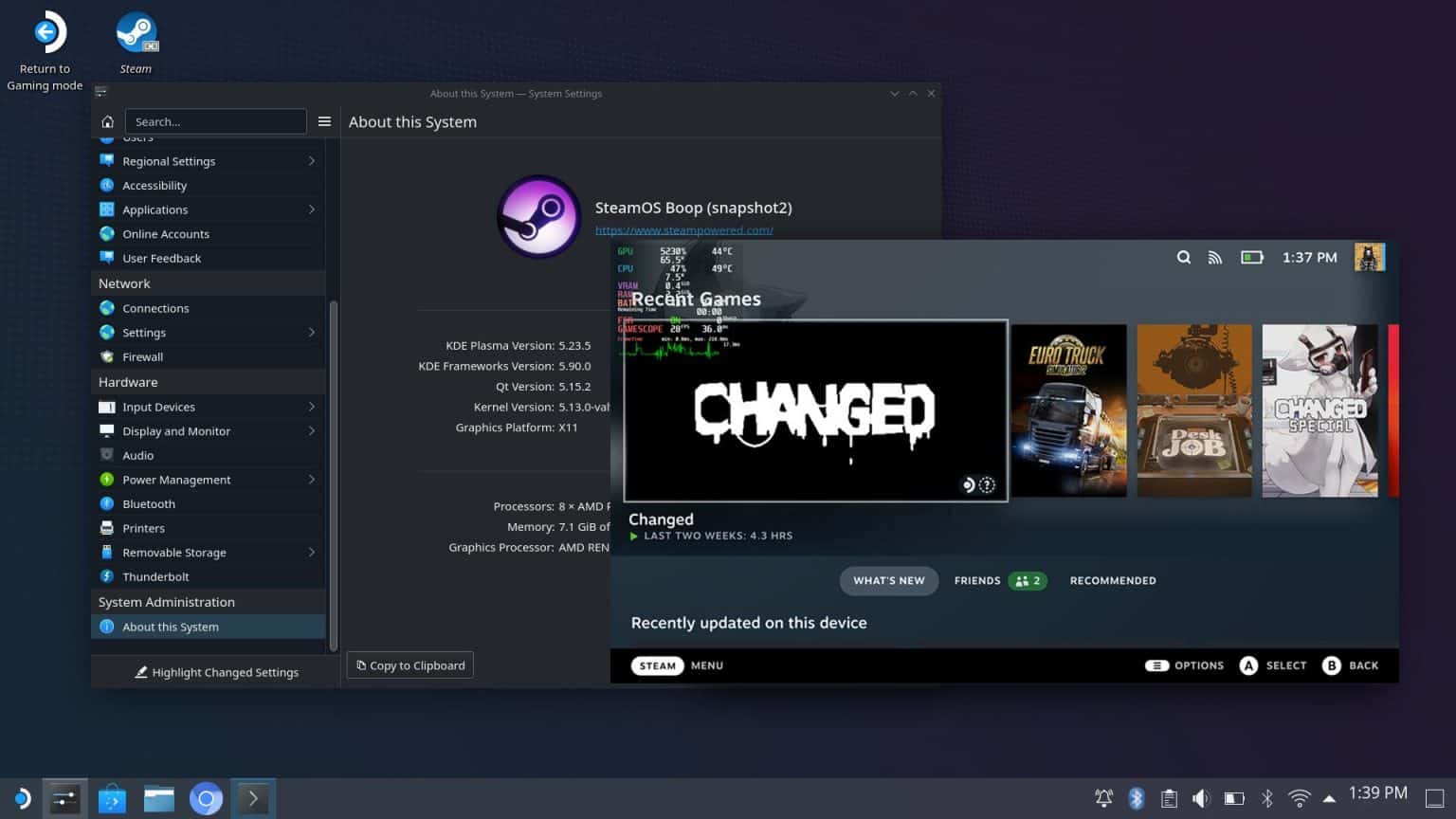Expand the Display and Monitor settings
Screen dimensions: 1456x819
tap(176, 430)
